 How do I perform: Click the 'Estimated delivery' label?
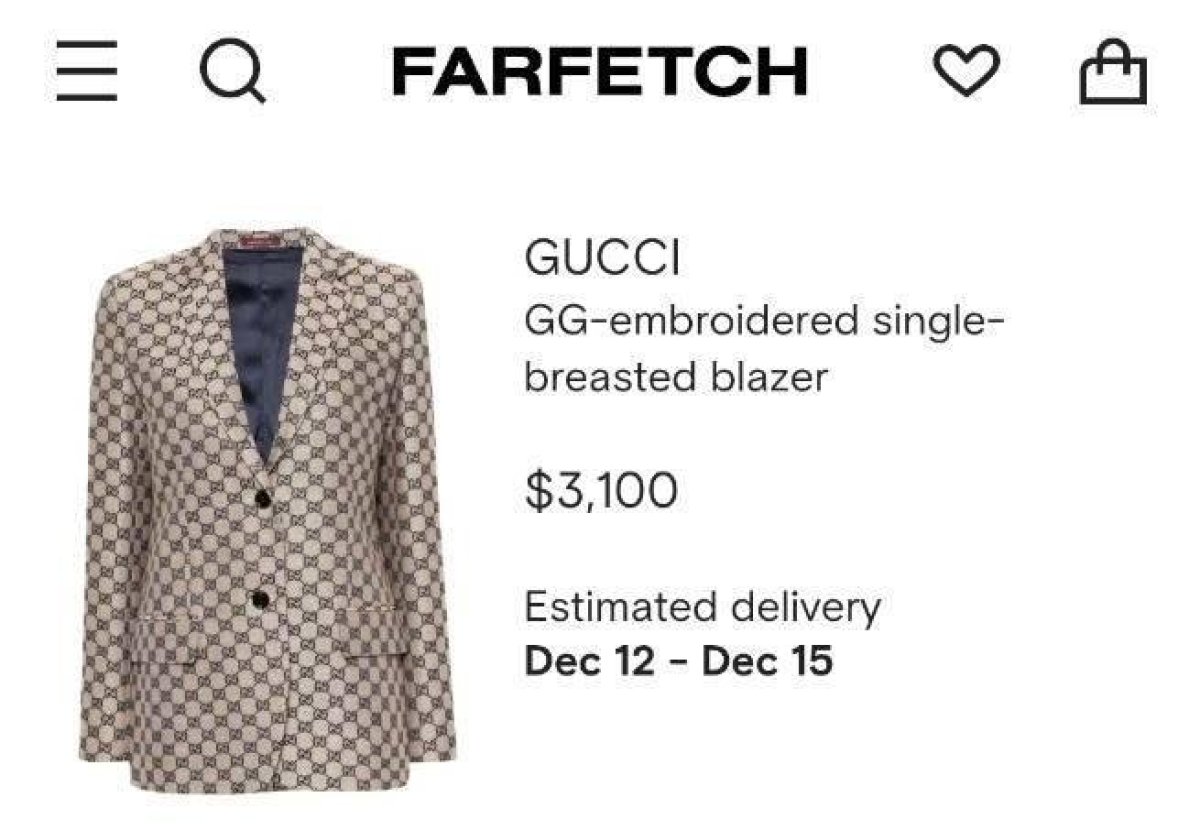[x=702, y=607]
